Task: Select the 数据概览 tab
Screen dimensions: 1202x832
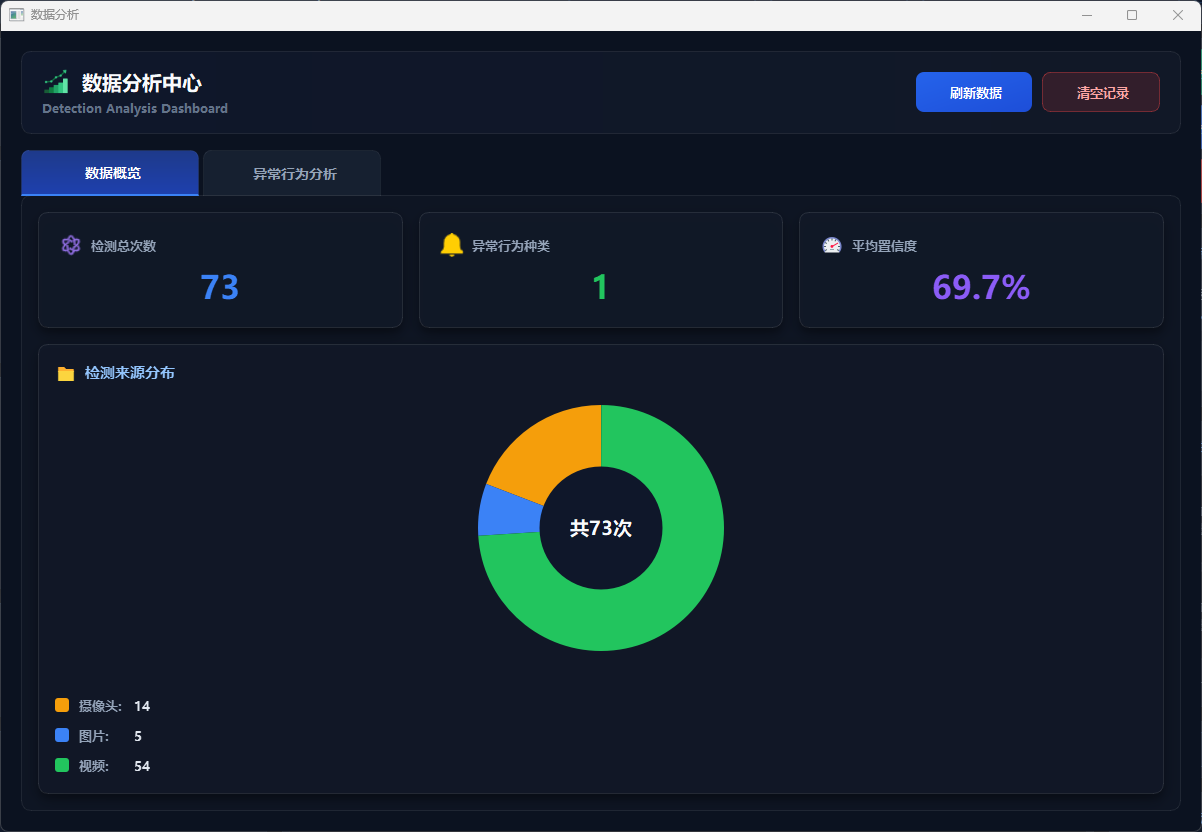Action: click(x=111, y=174)
